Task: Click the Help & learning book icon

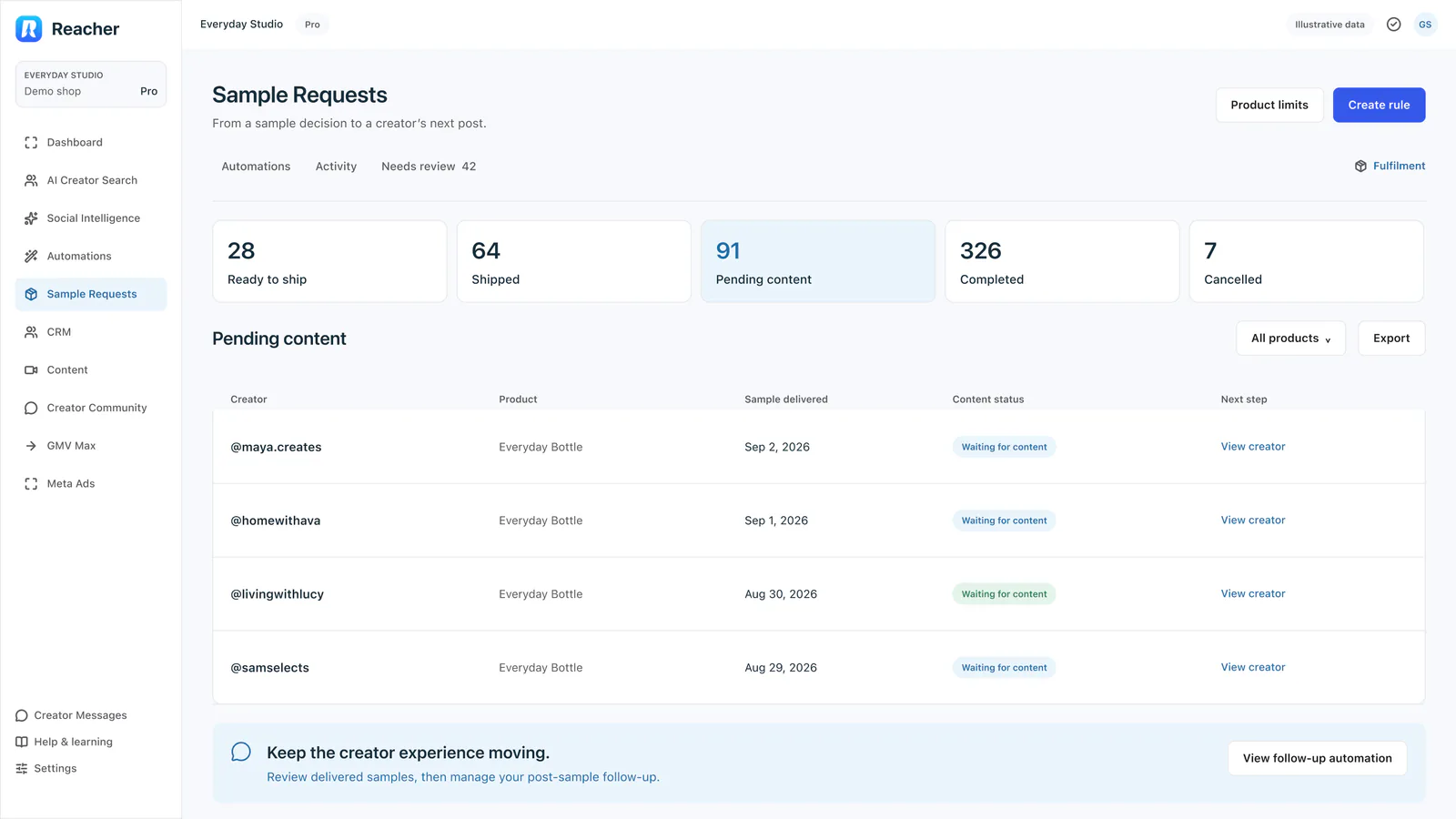Action: [22, 742]
